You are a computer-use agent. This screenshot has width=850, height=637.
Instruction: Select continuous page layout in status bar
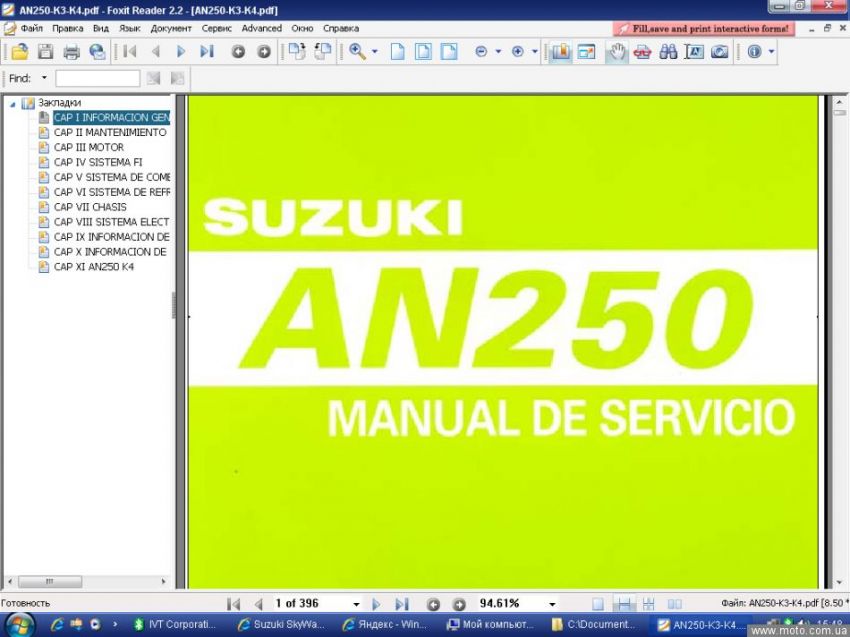pos(624,604)
